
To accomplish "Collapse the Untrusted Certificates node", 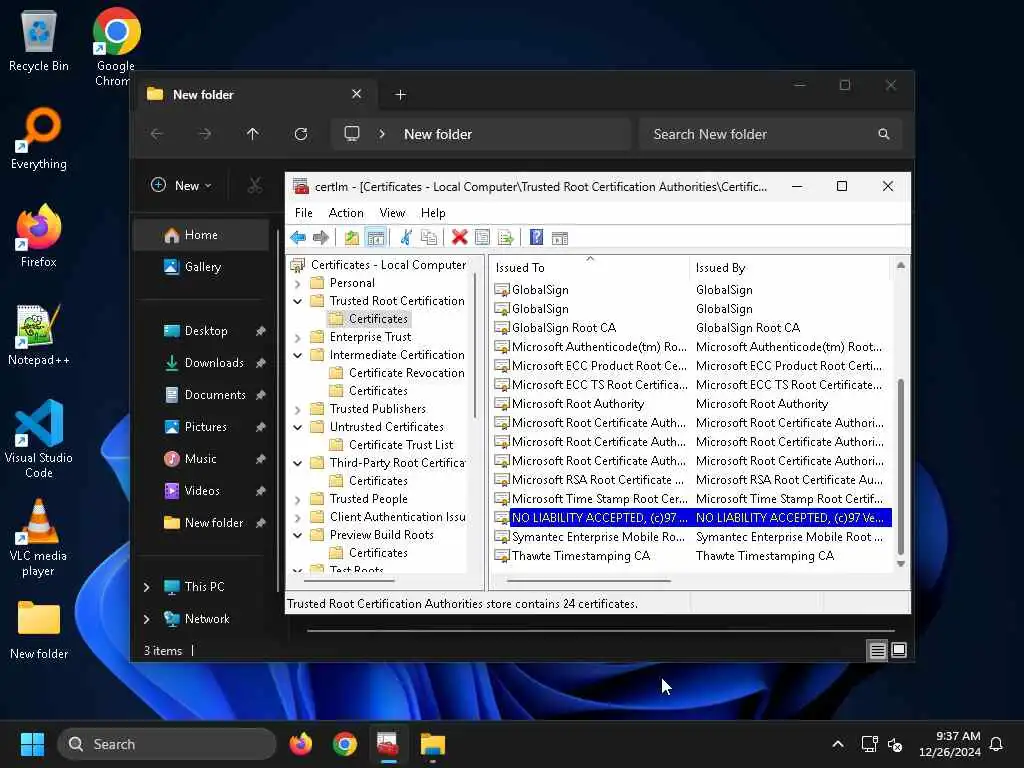I will point(298,427).
